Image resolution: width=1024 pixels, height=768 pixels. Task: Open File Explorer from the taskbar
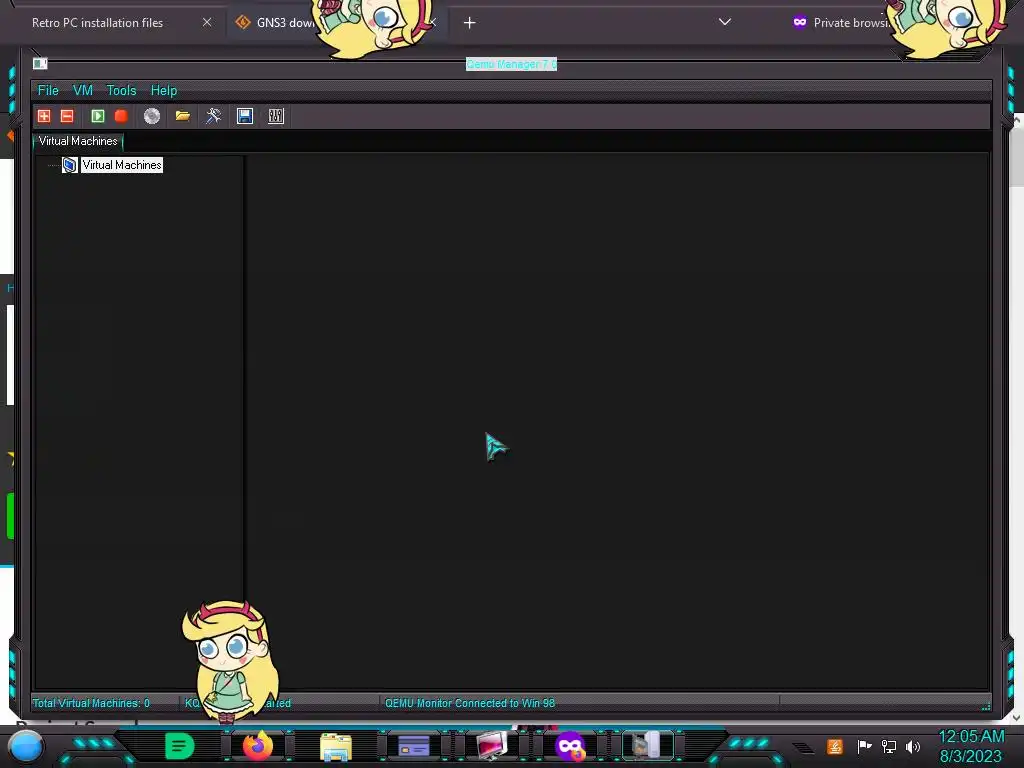[336, 748]
